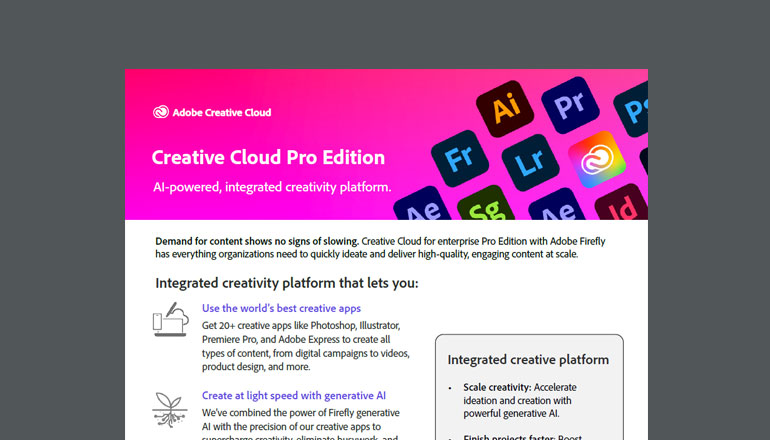Open "Use the world's best creative apps" heading
This screenshot has width=770, height=440.
click(281, 308)
